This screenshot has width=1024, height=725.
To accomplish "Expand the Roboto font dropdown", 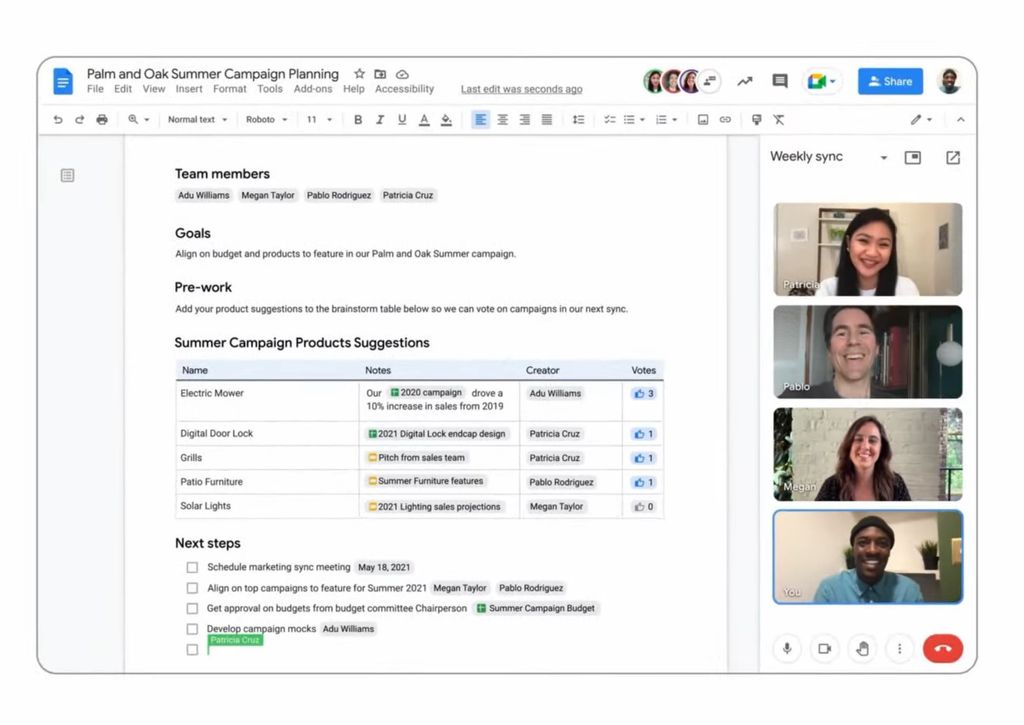I will pyautogui.click(x=266, y=120).
